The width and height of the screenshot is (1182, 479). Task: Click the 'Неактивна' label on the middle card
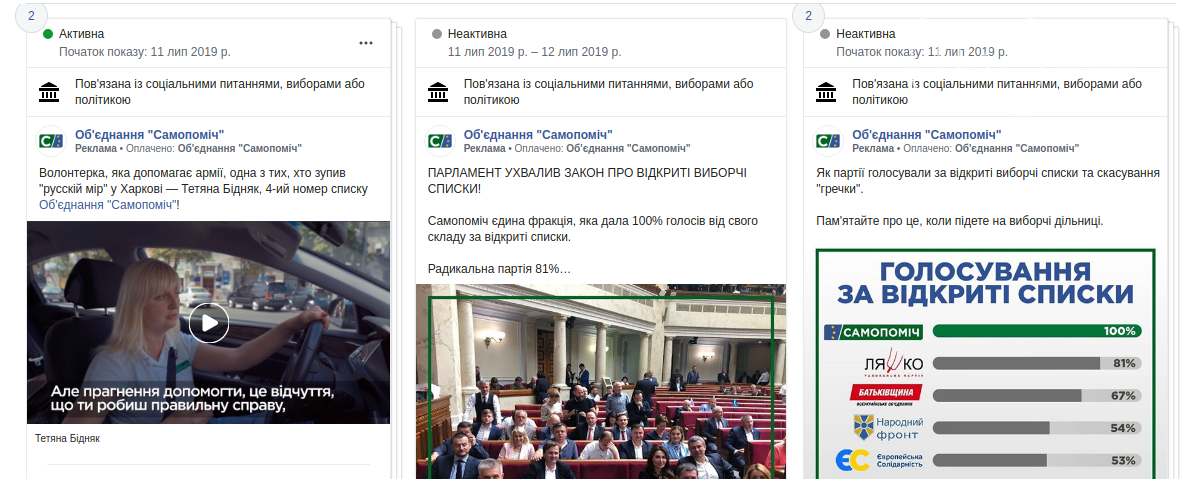coord(477,34)
